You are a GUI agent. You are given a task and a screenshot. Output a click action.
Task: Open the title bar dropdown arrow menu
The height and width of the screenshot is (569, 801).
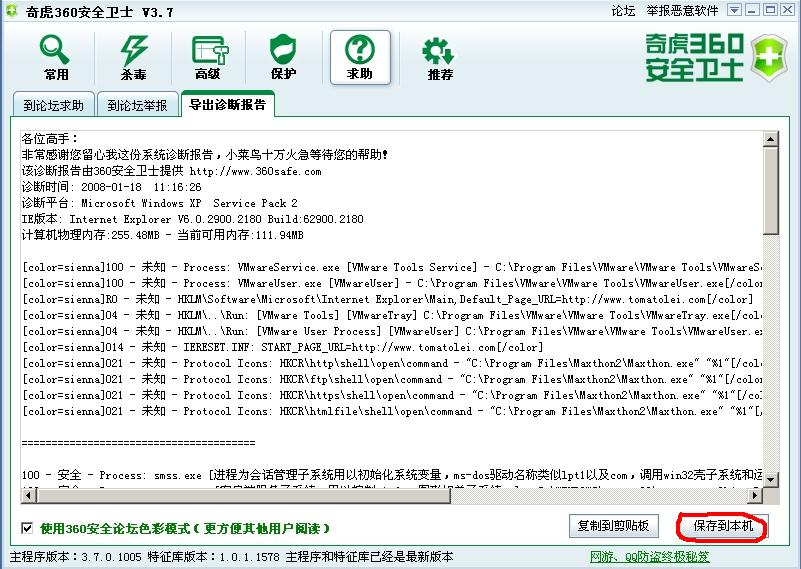coord(734,10)
